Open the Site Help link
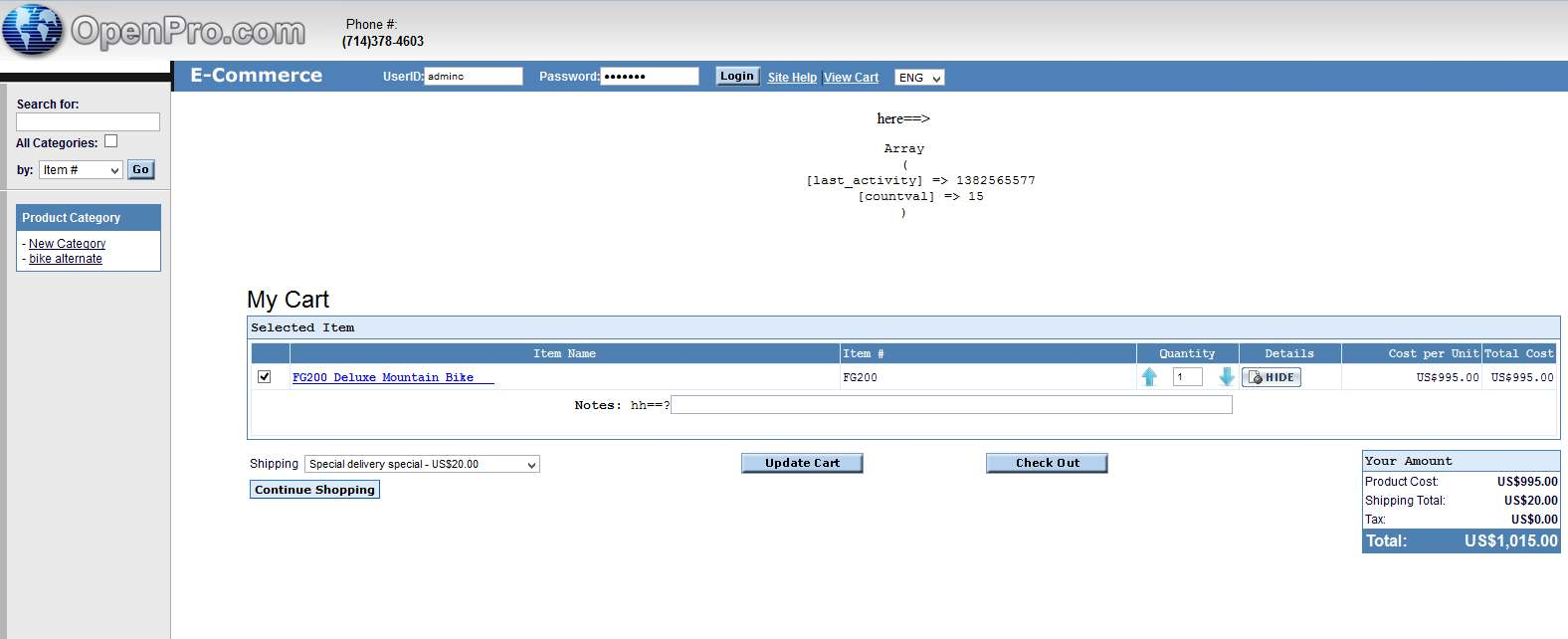 (792, 78)
